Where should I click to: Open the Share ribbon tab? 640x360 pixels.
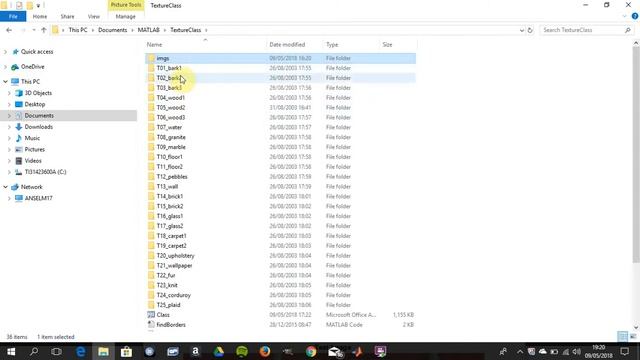67,16
